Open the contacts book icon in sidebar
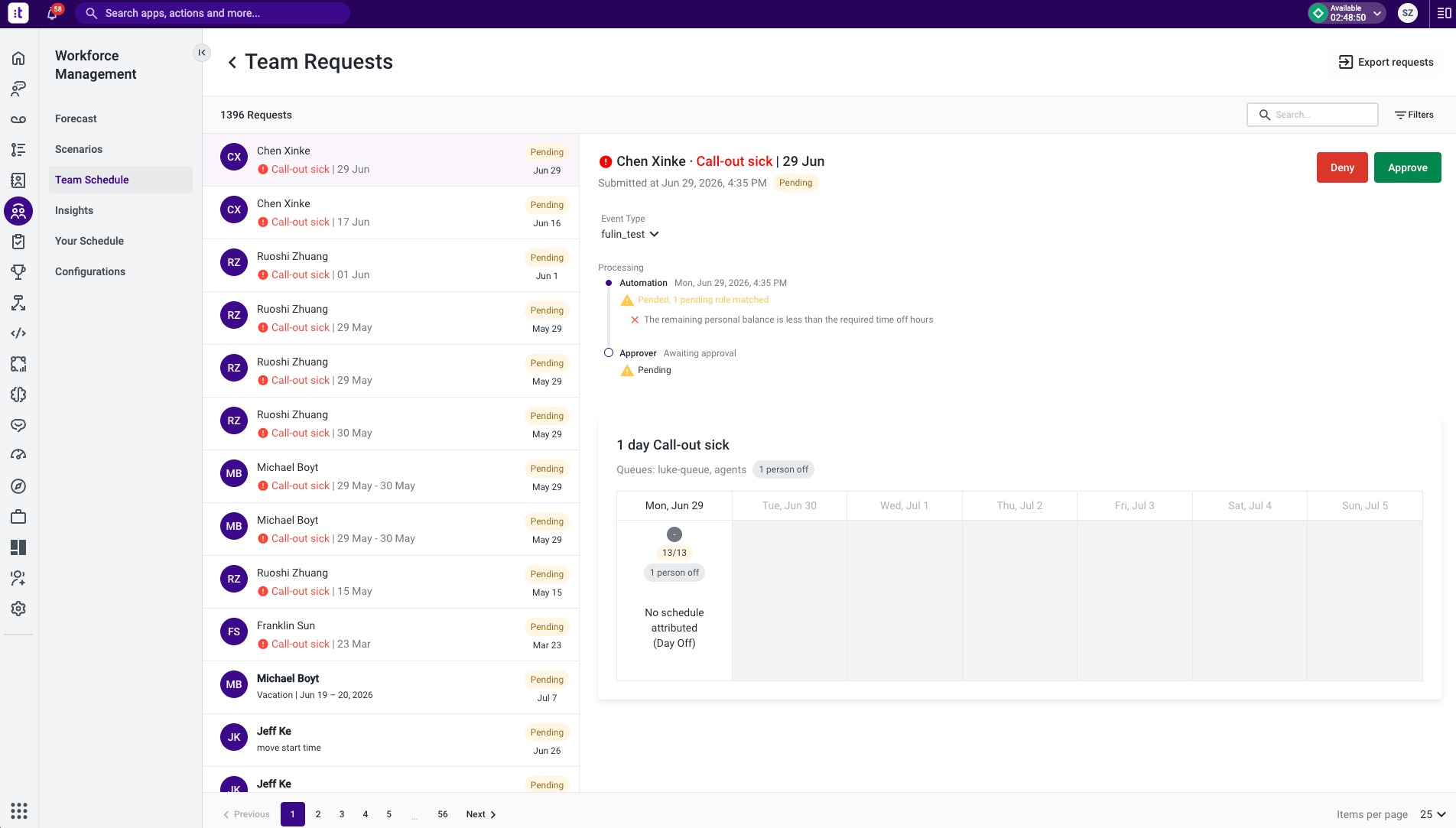The image size is (1456, 828). [x=18, y=180]
